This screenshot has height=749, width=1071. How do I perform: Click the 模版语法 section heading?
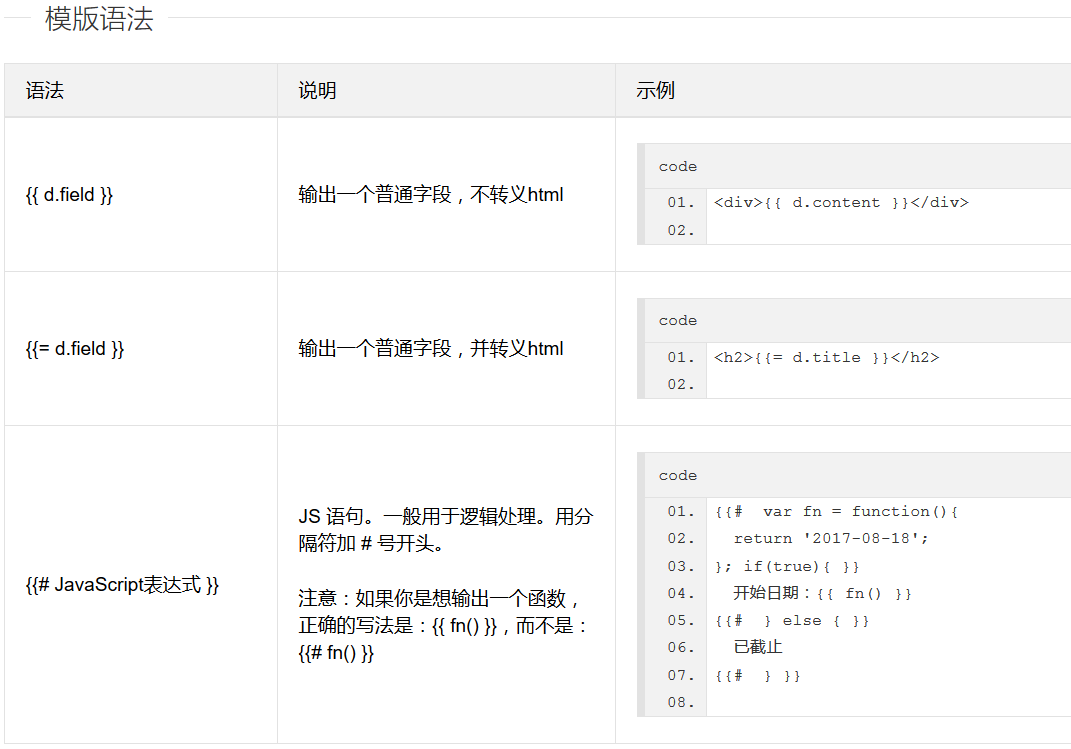click(x=99, y=19)
